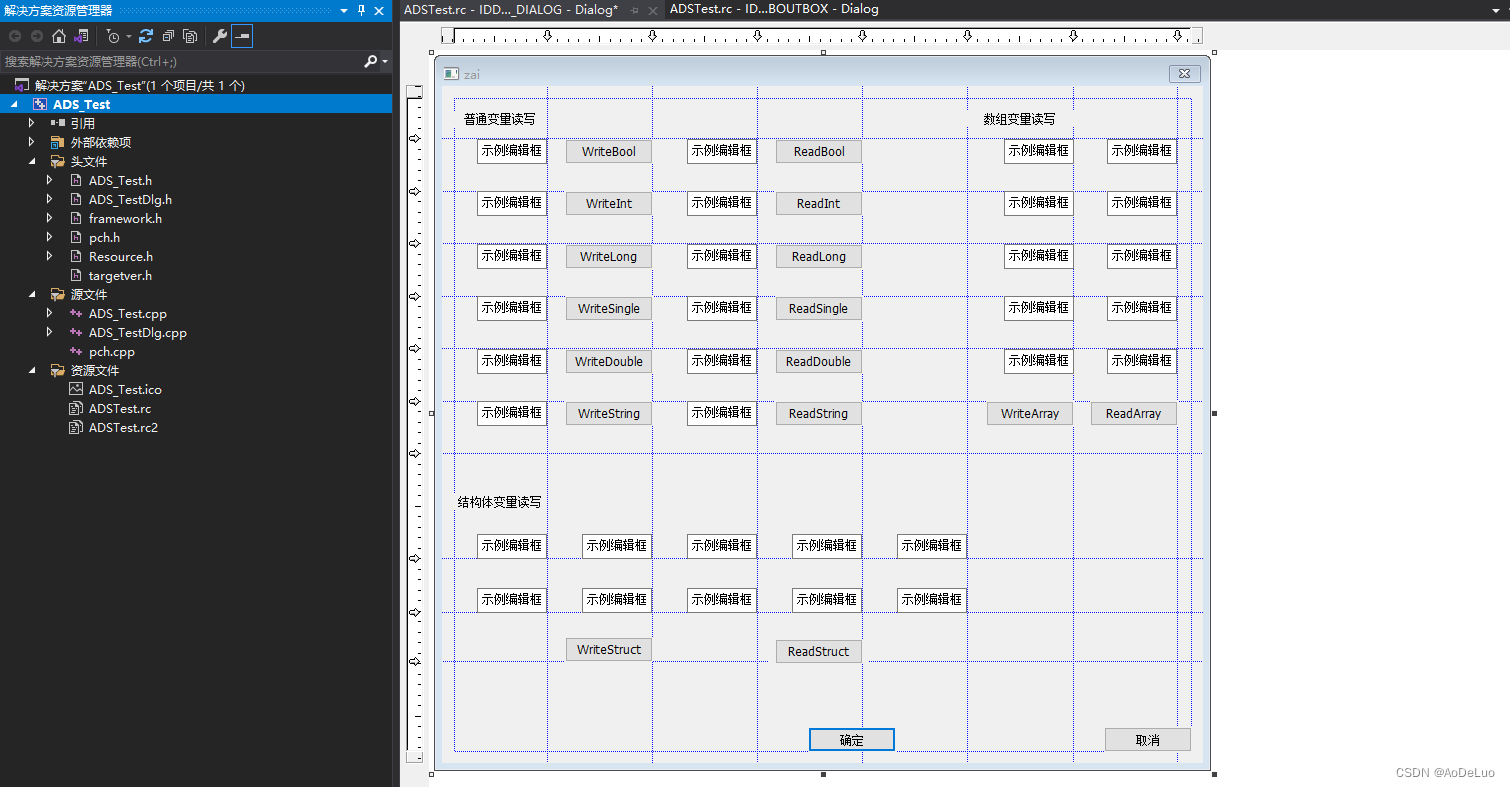The width and height of the screenshot is (1510, 787).
Task: Collapse the 头文件 folder
Action: coord(32,161)
